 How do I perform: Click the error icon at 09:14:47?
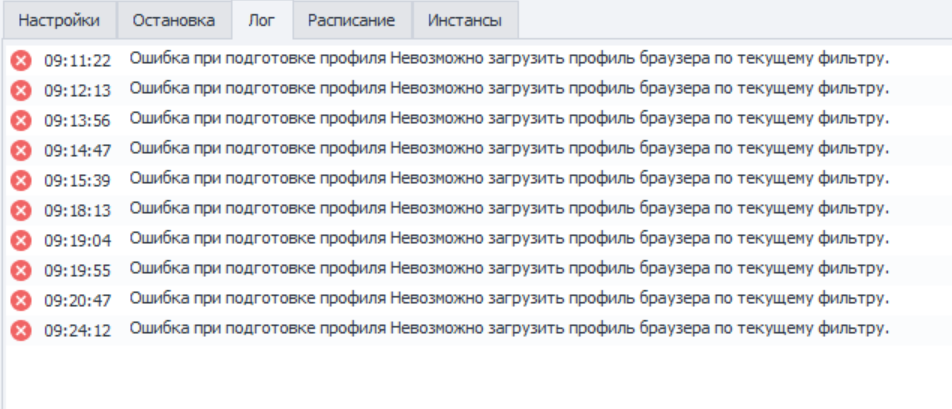point(21,150)
